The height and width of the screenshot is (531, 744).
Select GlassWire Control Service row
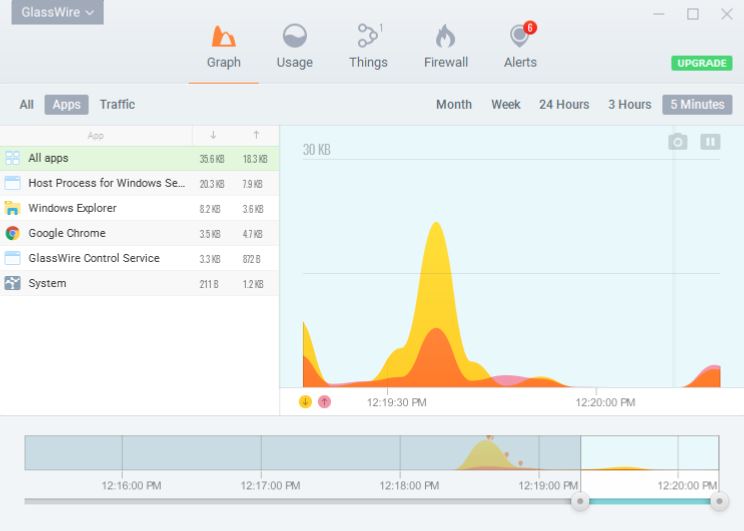[140, 259]
